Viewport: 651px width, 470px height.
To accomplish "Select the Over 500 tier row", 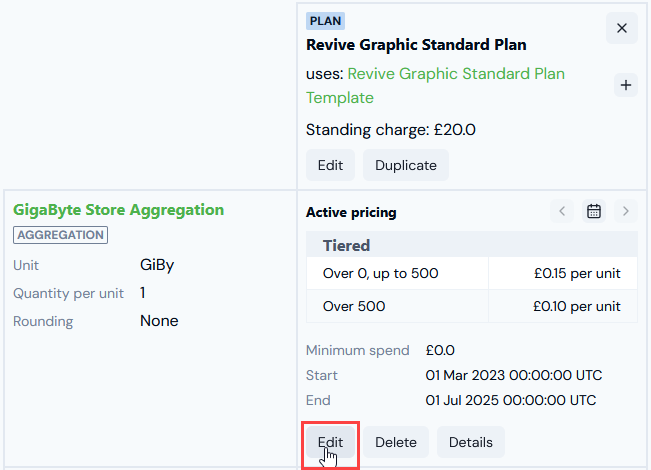I will coord(472,306).
